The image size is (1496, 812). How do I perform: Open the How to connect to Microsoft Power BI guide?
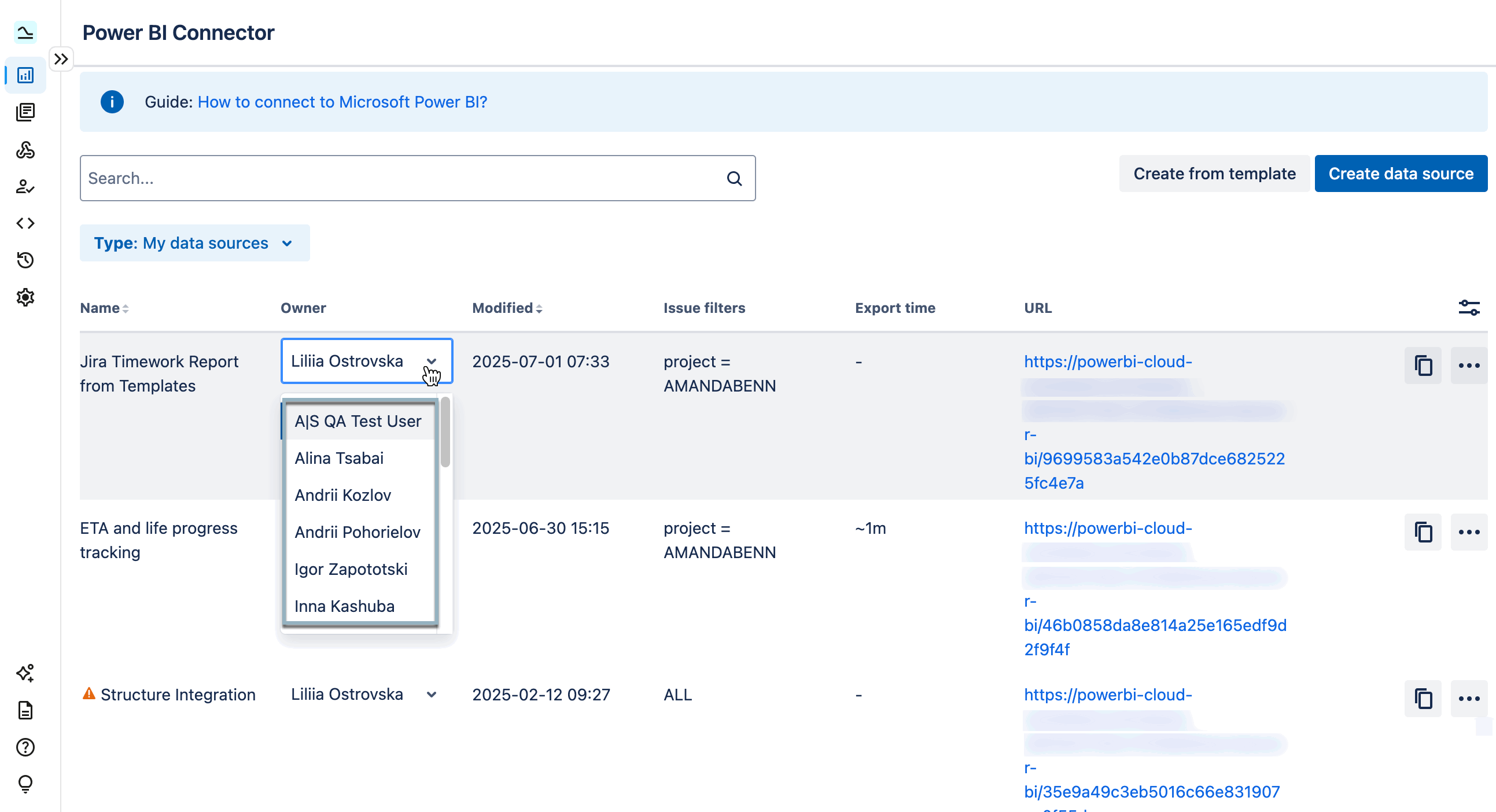point(342,102)
